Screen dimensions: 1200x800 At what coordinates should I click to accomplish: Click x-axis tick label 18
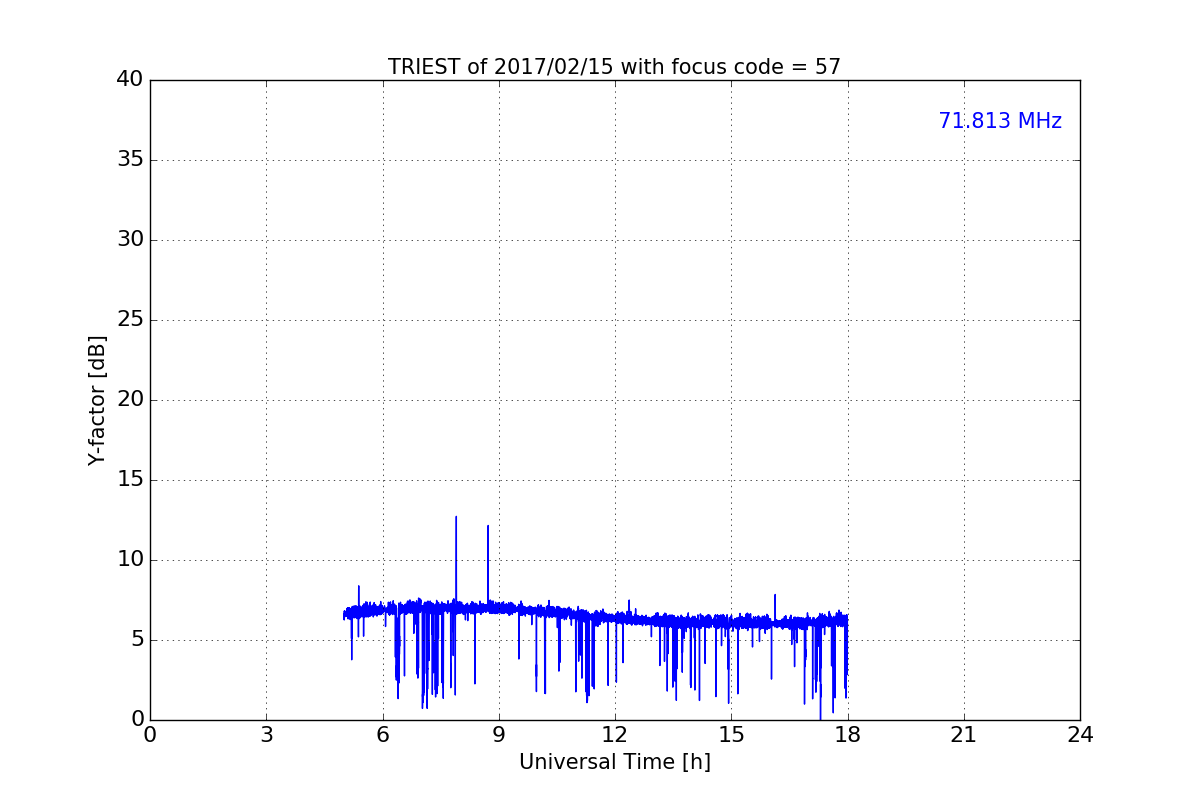(x=848, y=735)
